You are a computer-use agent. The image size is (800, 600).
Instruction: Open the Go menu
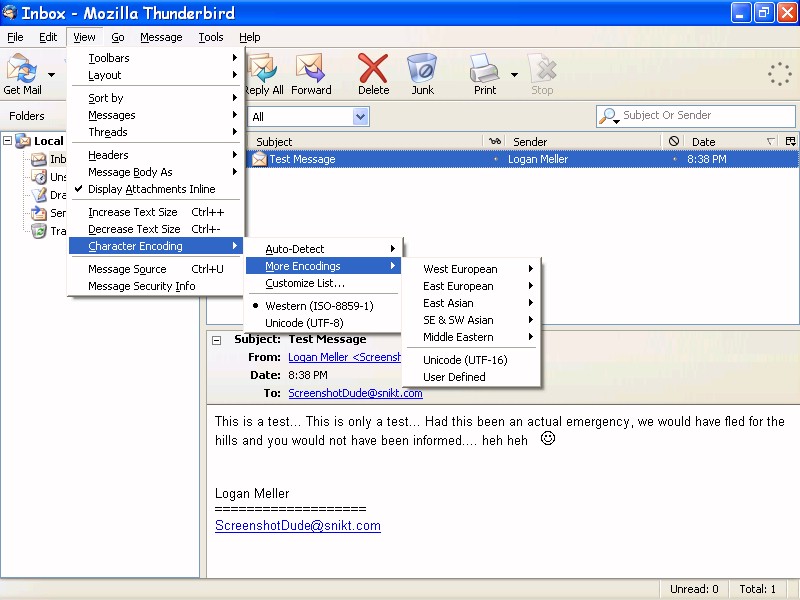tap(118, 37)
